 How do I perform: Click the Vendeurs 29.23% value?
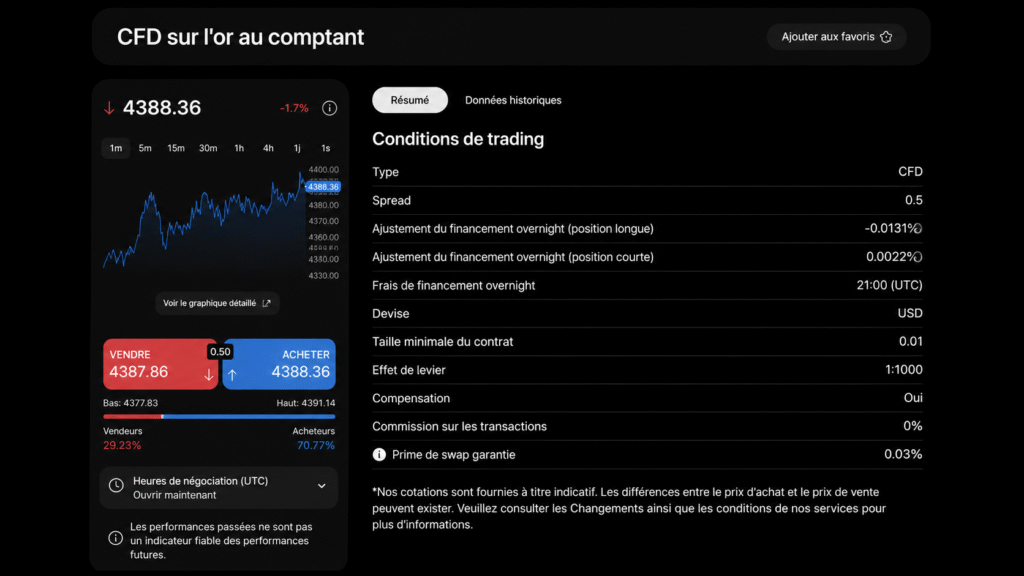click(122, 445)
